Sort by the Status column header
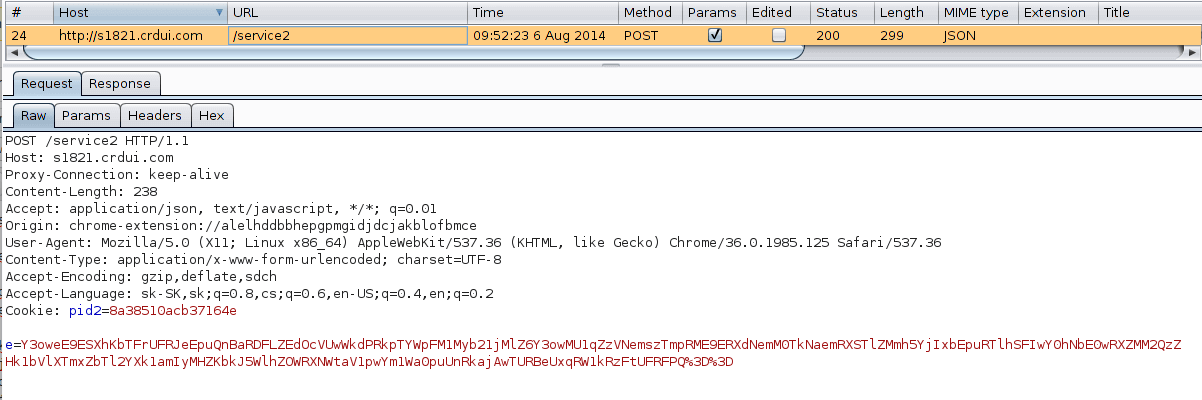1202x400 pixels. point(840,13)
